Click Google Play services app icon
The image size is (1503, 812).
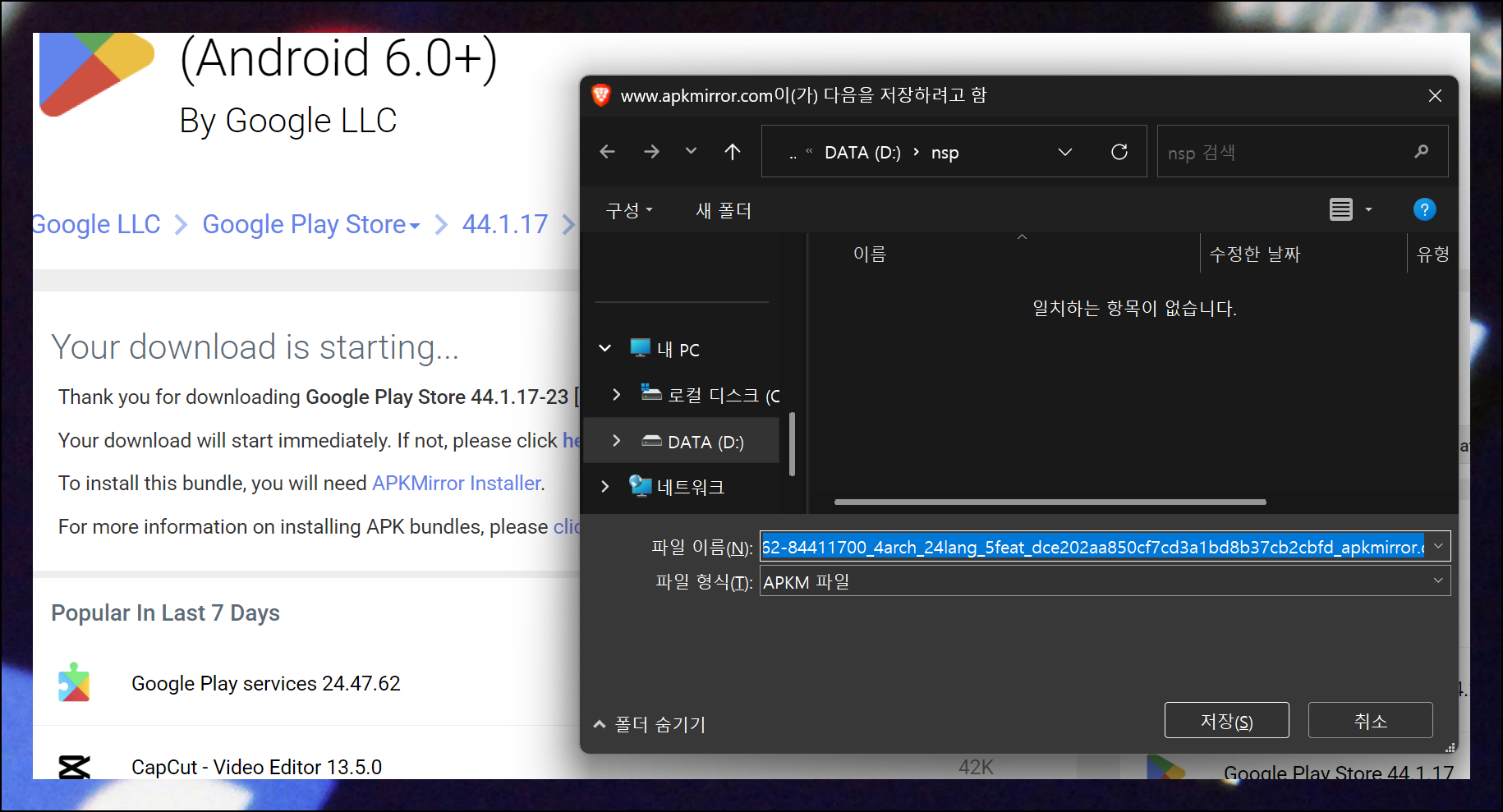point(74,683)
